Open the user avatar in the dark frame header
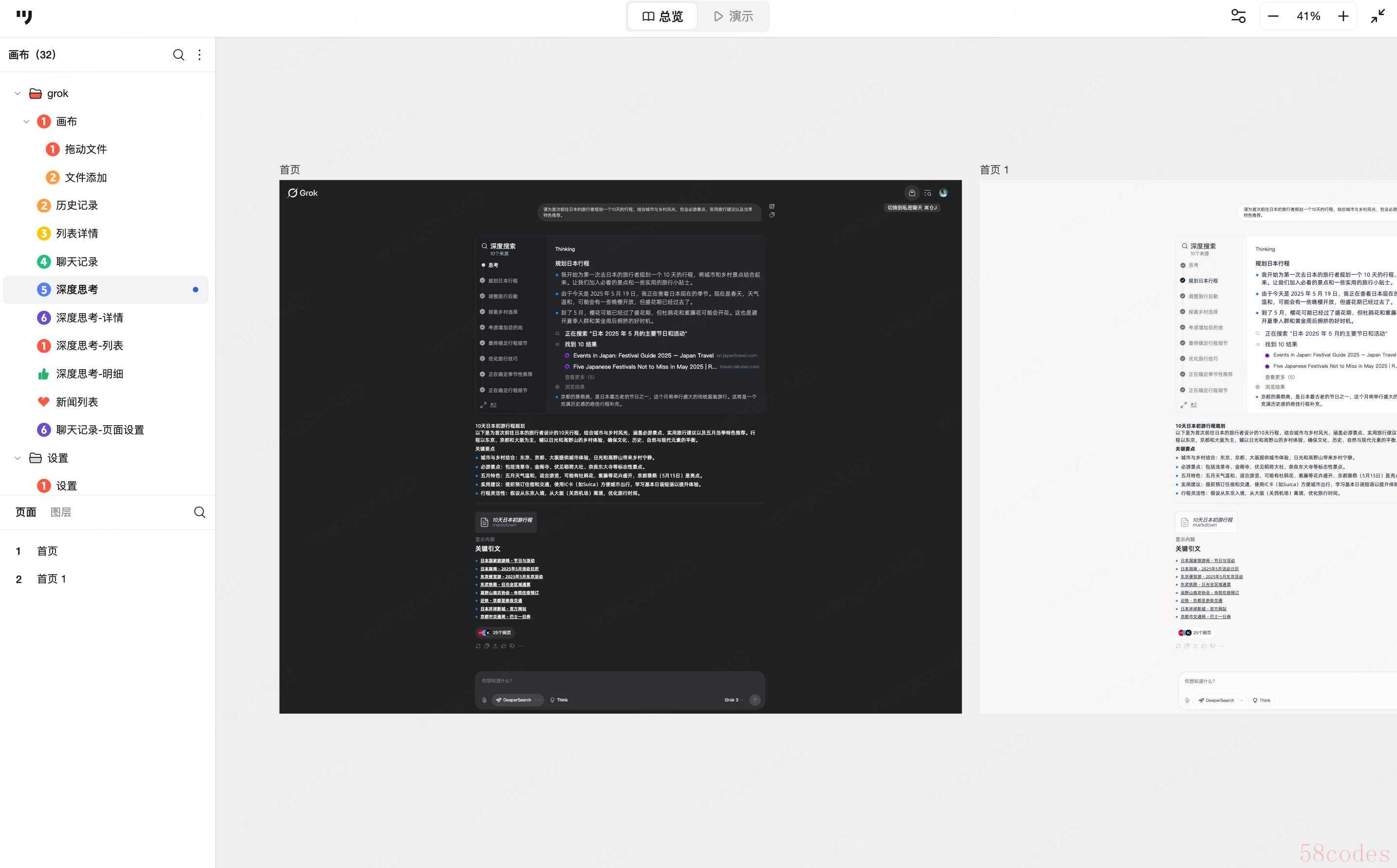The height and width of the screenshot is (868, 1397). (943, 193)
